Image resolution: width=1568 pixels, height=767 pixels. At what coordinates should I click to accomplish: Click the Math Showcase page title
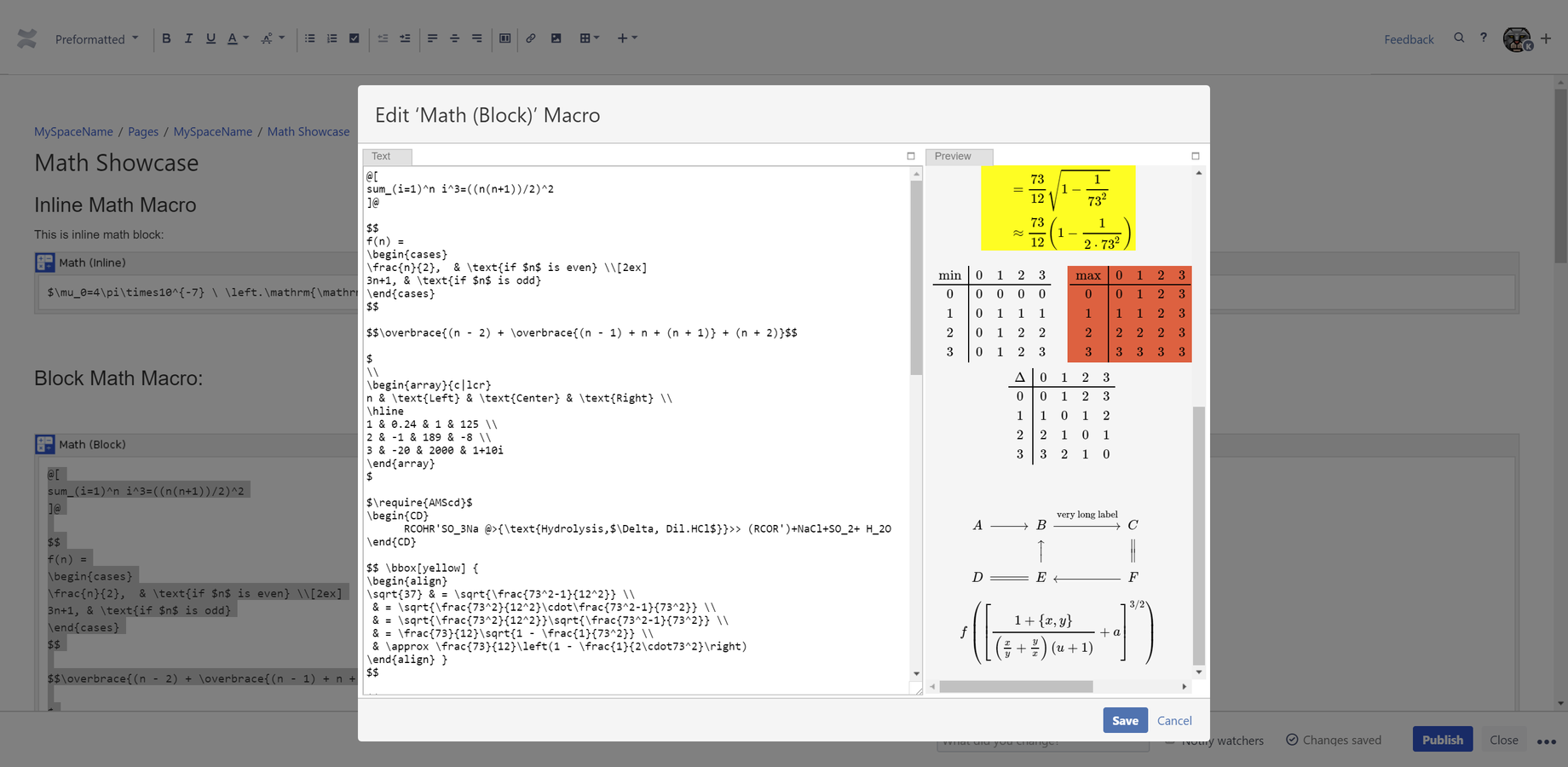116,163
